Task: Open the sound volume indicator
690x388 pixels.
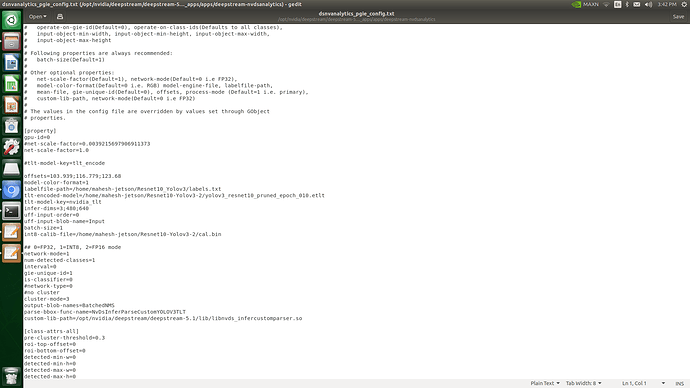Action: click(x=648, y=4)
